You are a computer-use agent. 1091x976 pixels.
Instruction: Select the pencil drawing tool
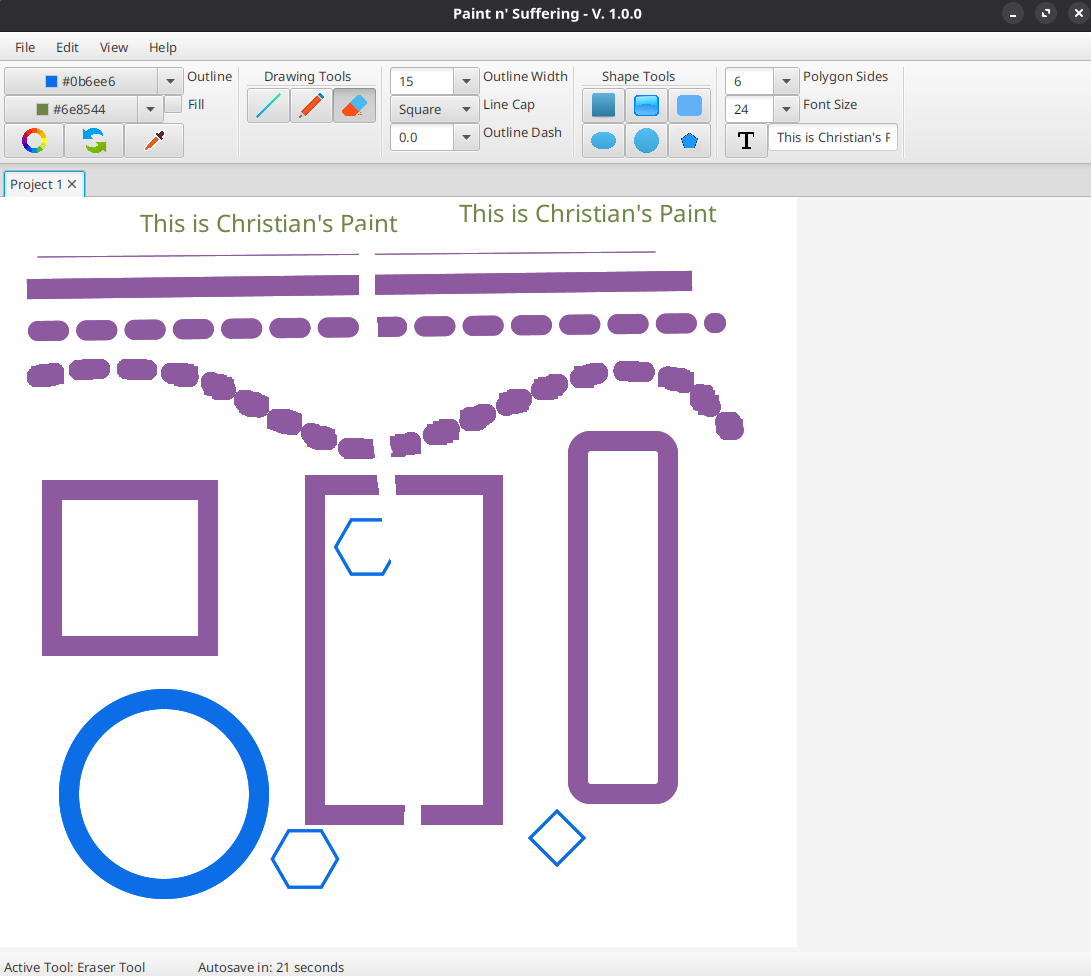pos(311,106)
